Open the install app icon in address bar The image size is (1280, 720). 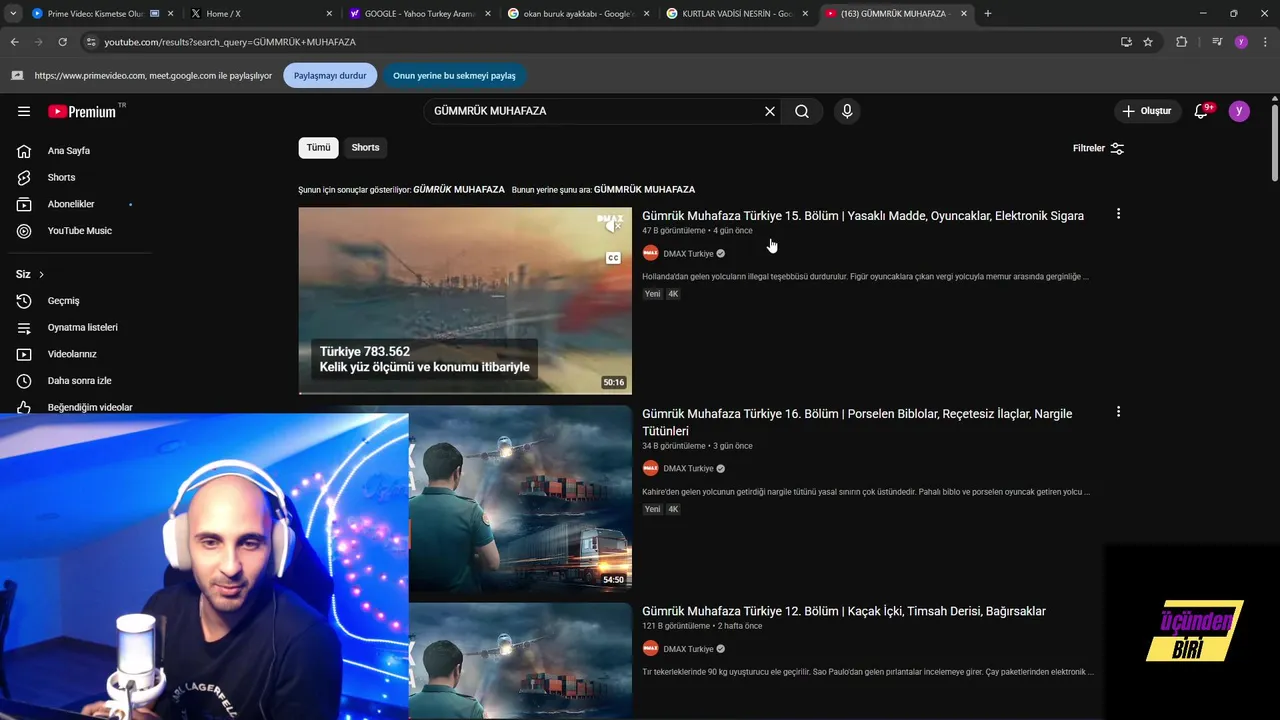click(x=1126, y=42)
